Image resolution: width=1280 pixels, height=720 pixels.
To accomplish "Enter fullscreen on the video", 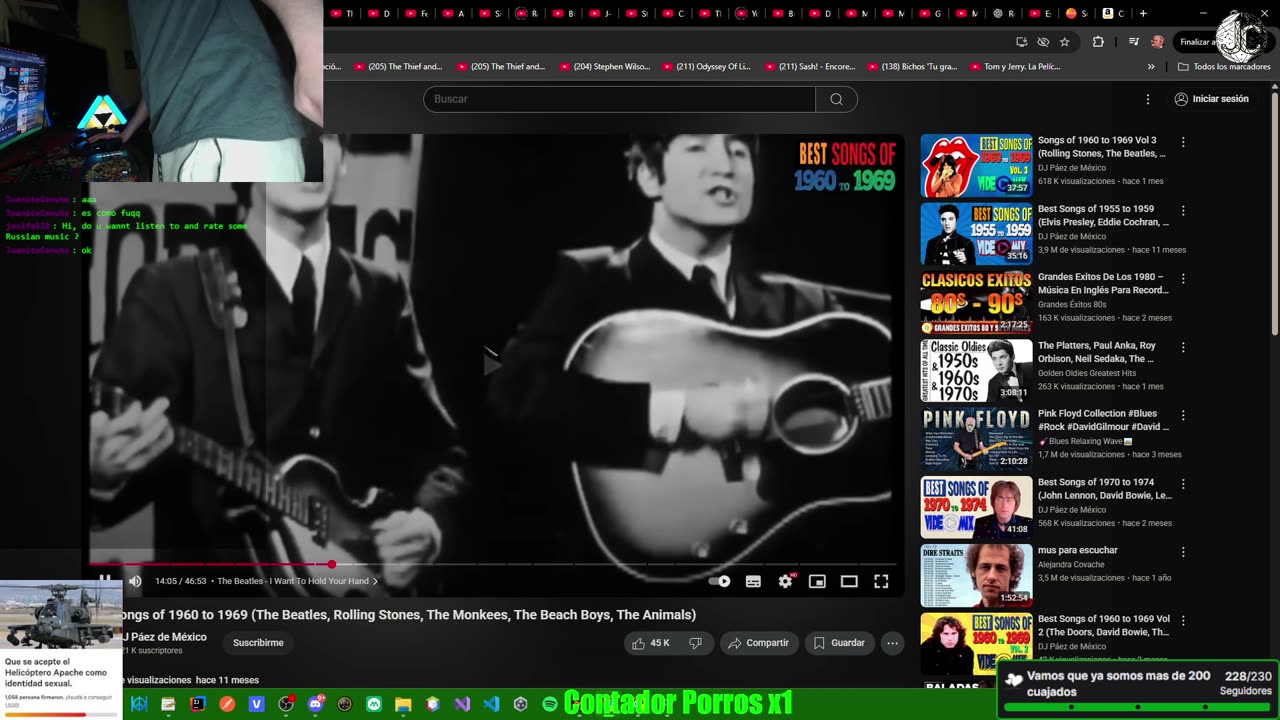I will pos(881,581).
